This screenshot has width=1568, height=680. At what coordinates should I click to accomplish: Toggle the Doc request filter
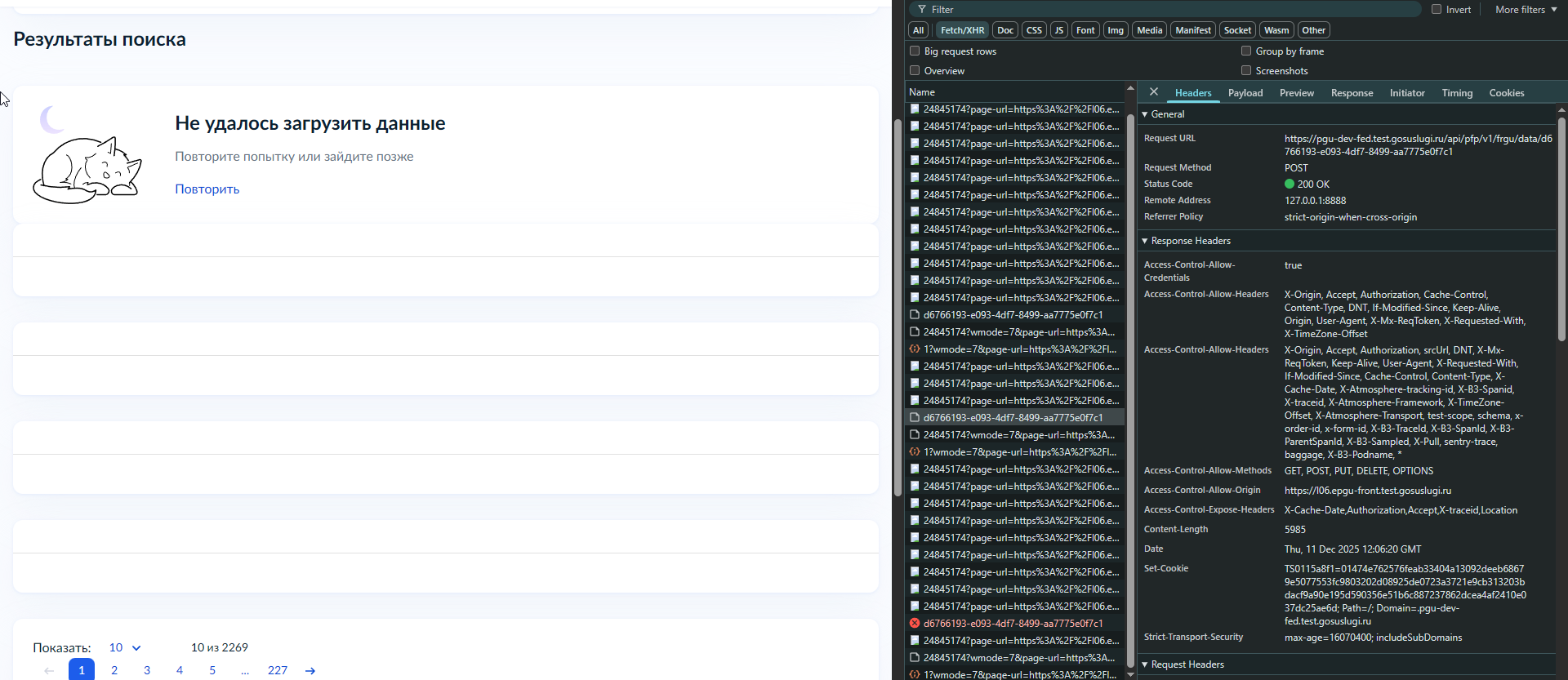point(1005,30)
